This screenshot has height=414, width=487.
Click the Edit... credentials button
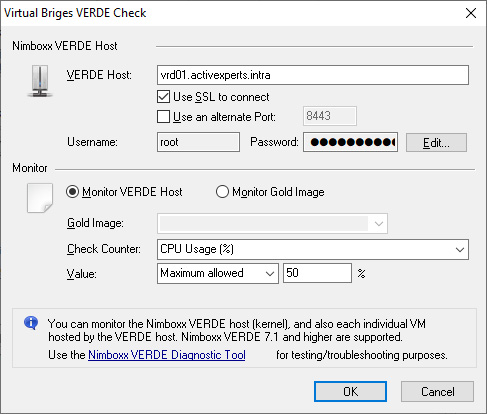pyautogui.click(x=436, y=143)
